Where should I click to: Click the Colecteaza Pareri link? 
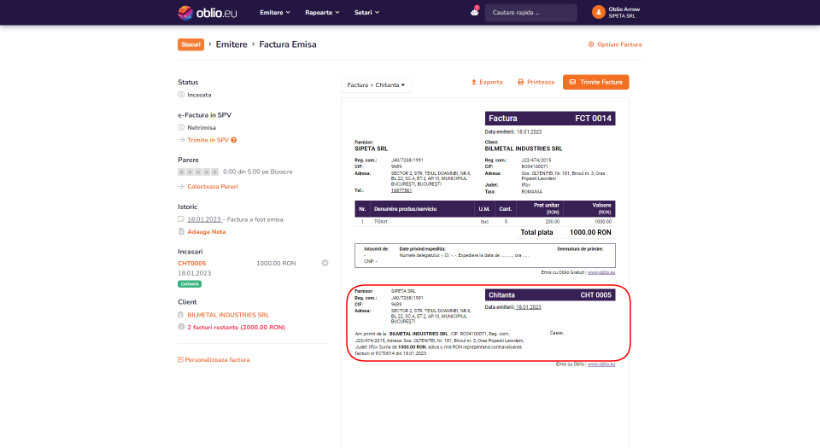[x=212, y=187]
